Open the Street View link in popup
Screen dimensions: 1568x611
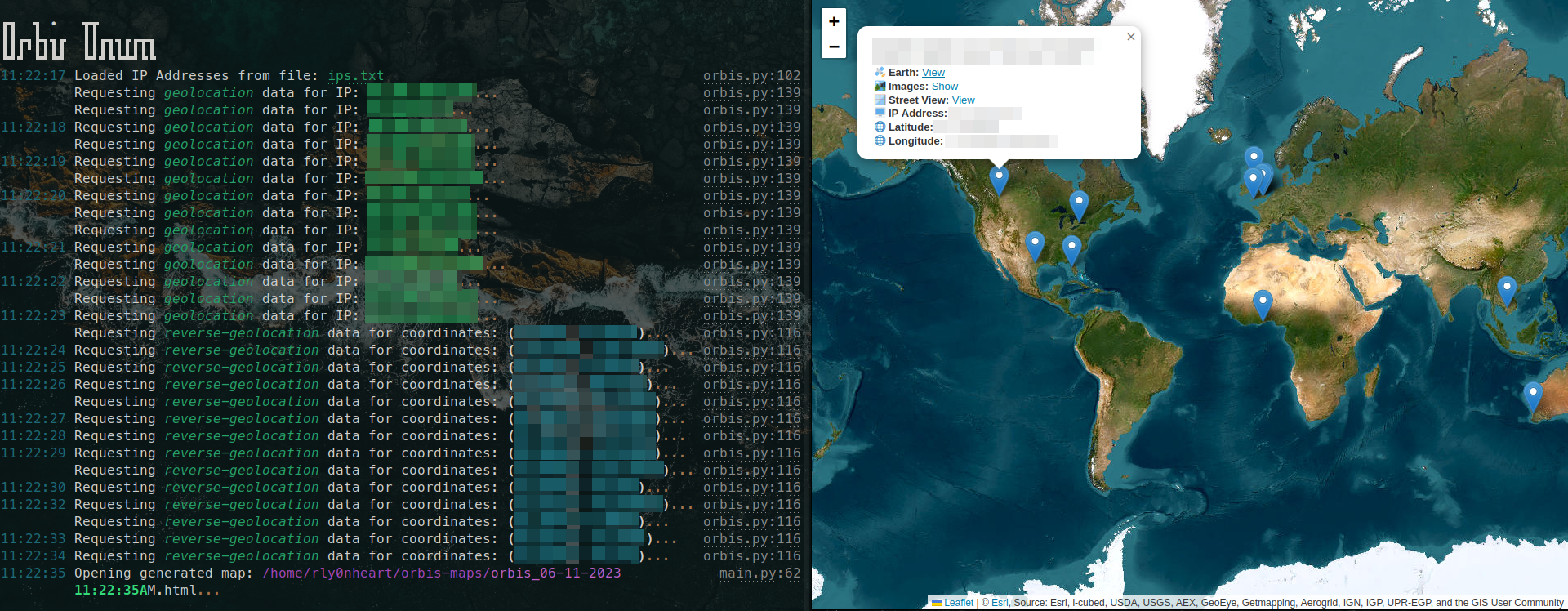[963, 100]
